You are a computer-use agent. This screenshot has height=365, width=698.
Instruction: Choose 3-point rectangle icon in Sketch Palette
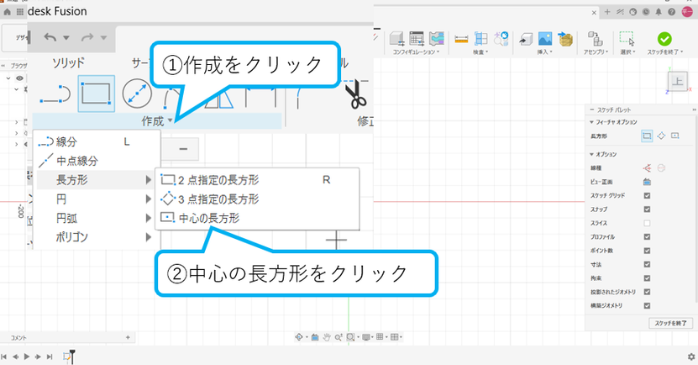[661, 136]
